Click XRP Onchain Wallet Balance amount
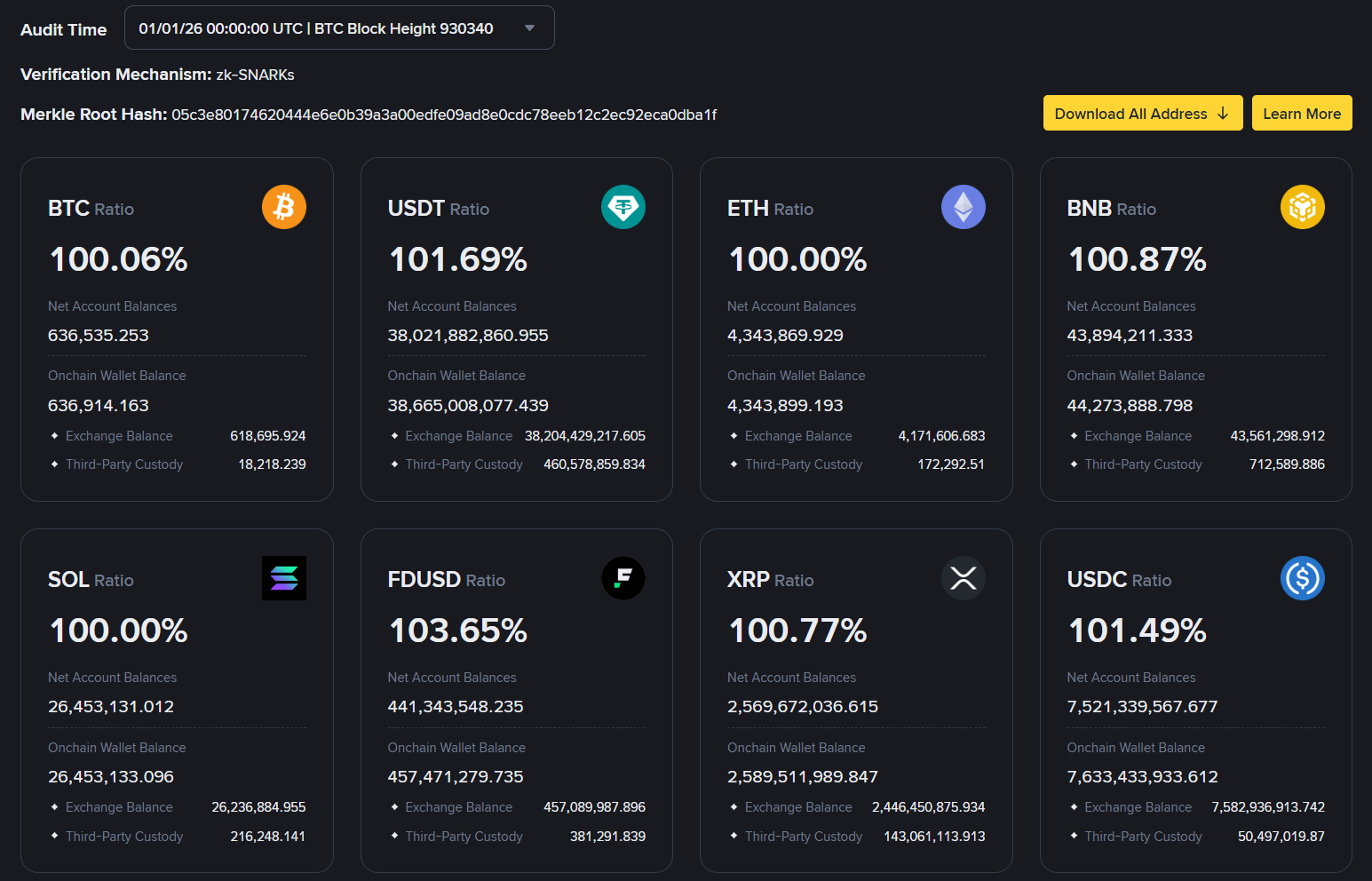 coord(803,777)
